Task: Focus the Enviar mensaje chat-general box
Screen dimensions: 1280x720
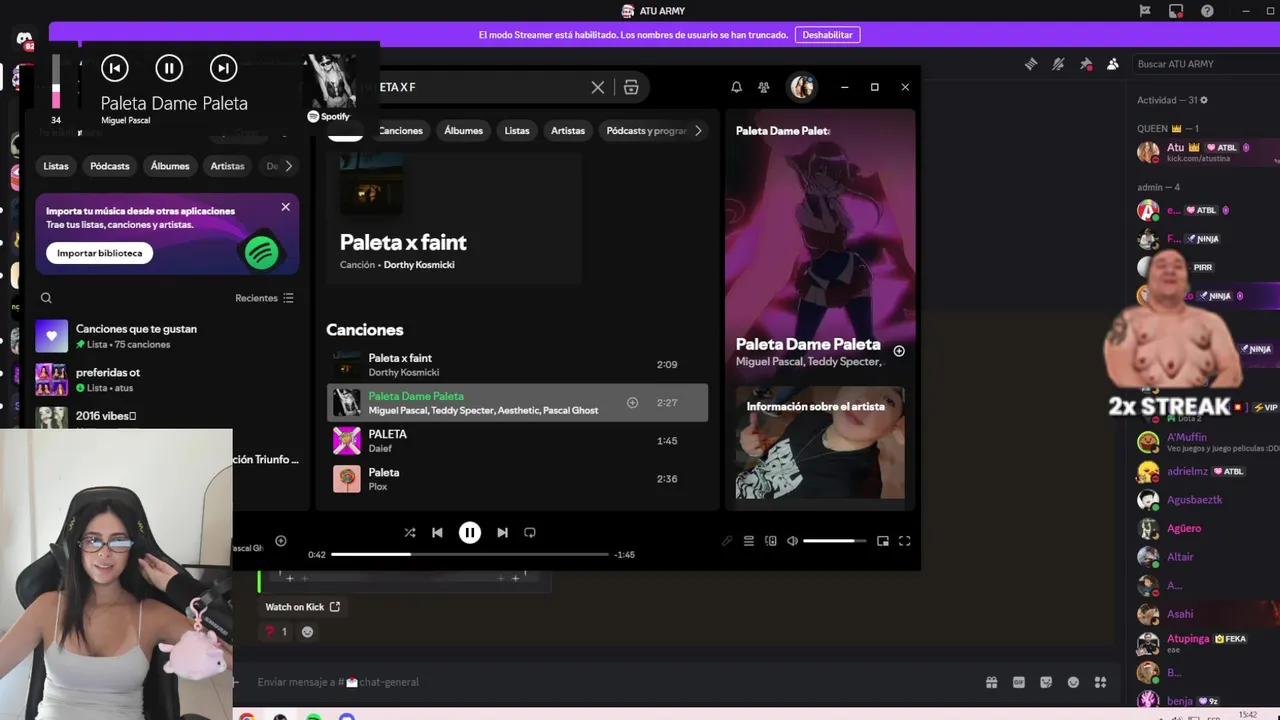Action: pos(610,682)
